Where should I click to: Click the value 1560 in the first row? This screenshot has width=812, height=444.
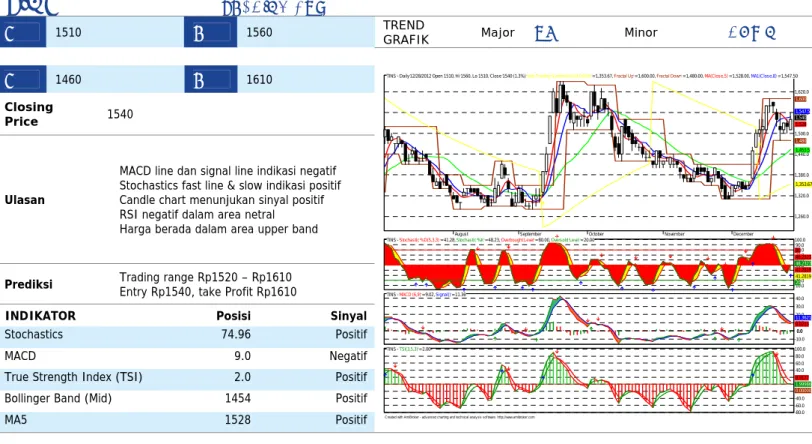coord(259,33)
